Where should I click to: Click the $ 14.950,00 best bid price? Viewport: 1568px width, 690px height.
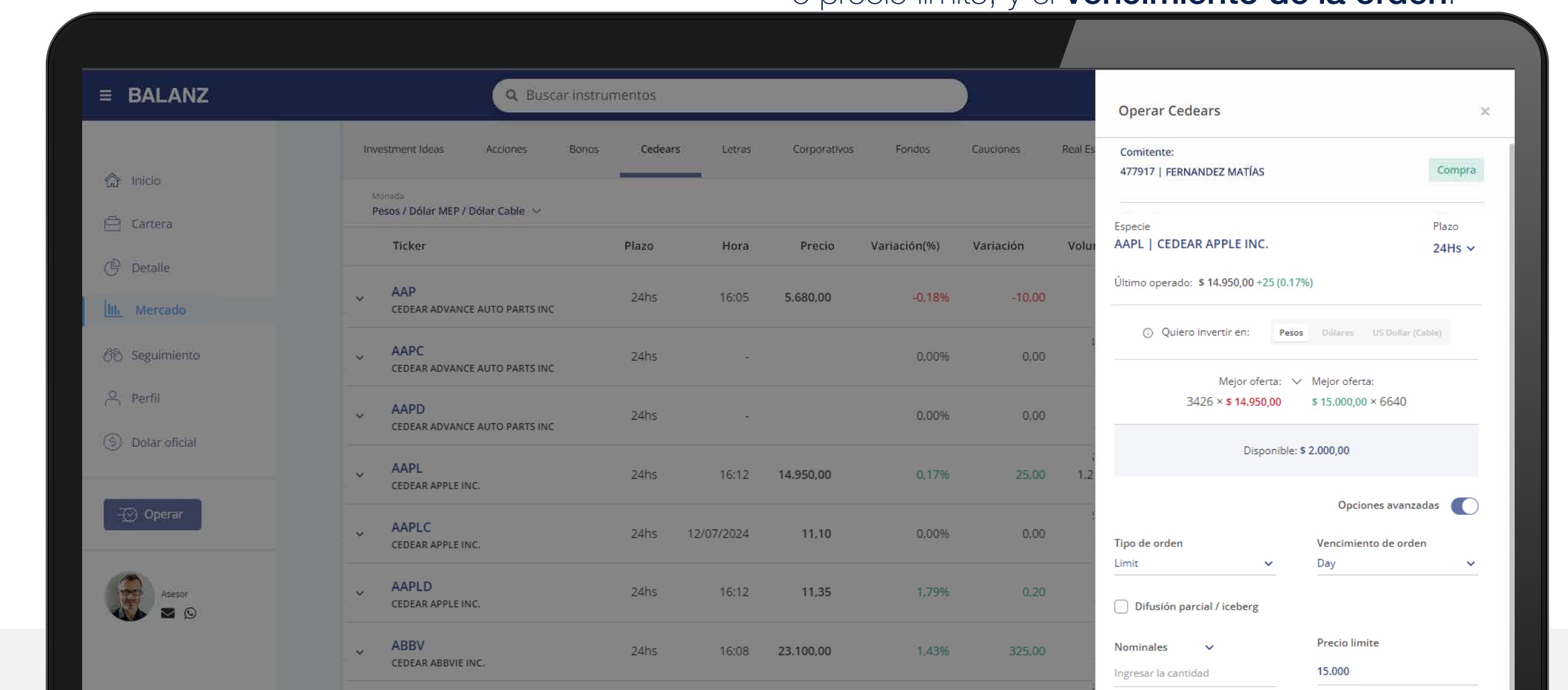1253,402
